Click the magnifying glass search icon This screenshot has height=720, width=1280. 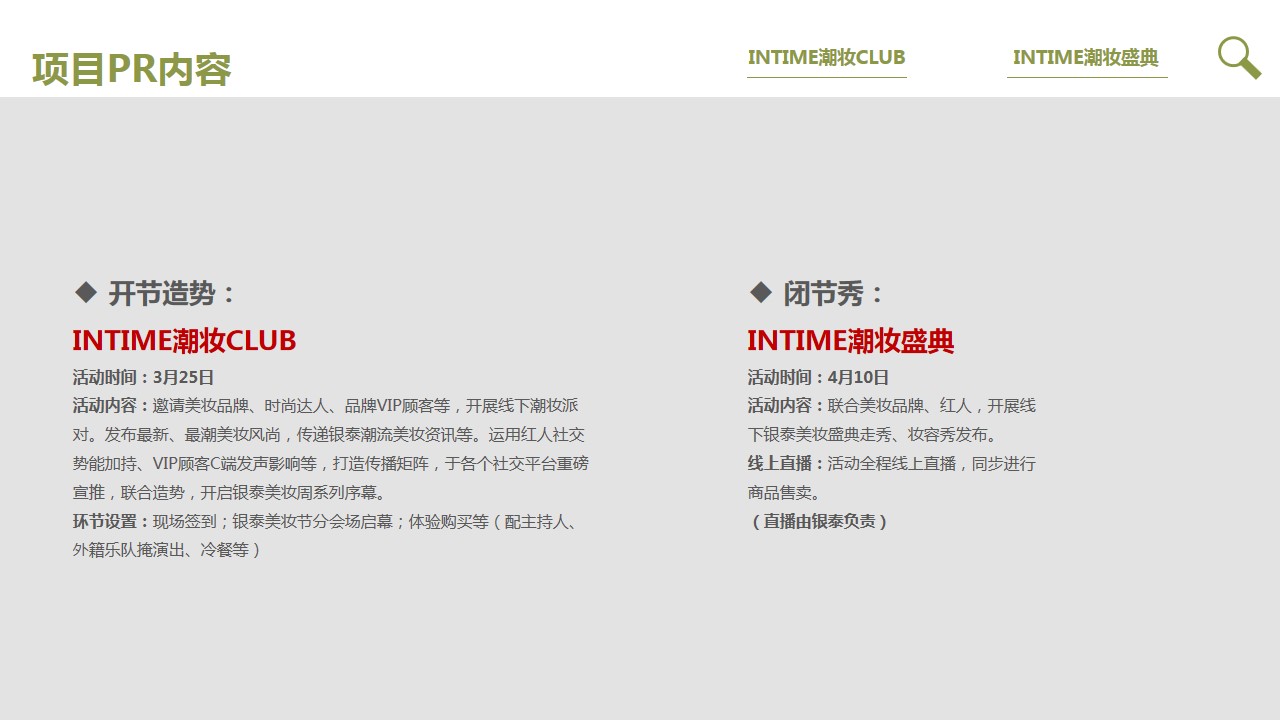[x=1239, y=57]
